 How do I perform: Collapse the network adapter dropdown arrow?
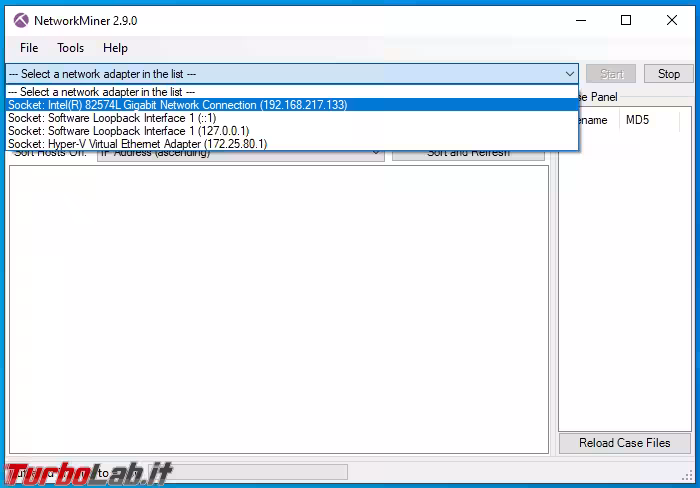tap(570, 74)
